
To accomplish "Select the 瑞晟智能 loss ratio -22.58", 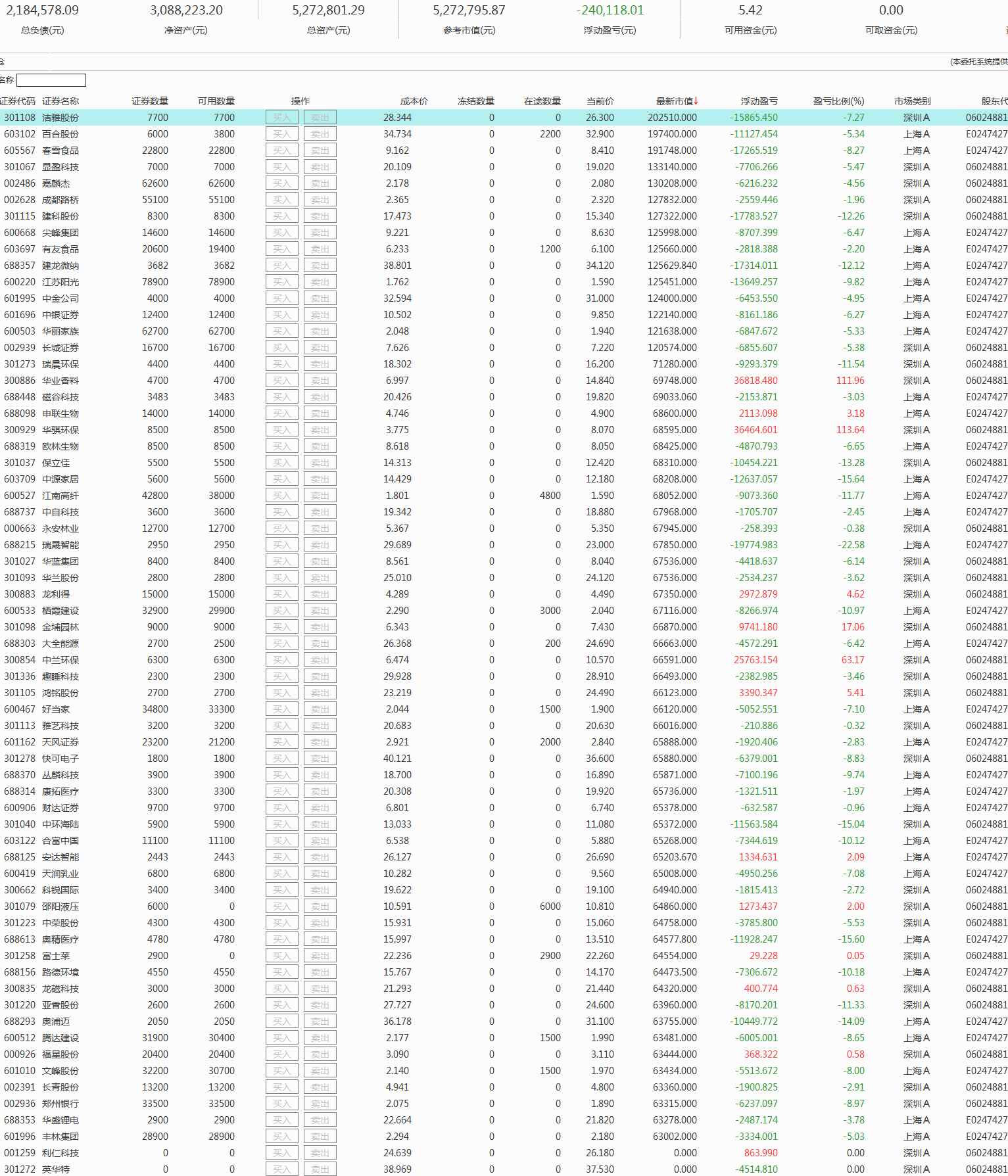I will point(853,545).
